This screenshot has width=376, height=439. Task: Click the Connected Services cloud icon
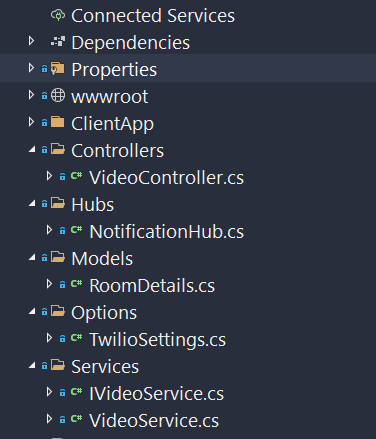coord(58,15)
